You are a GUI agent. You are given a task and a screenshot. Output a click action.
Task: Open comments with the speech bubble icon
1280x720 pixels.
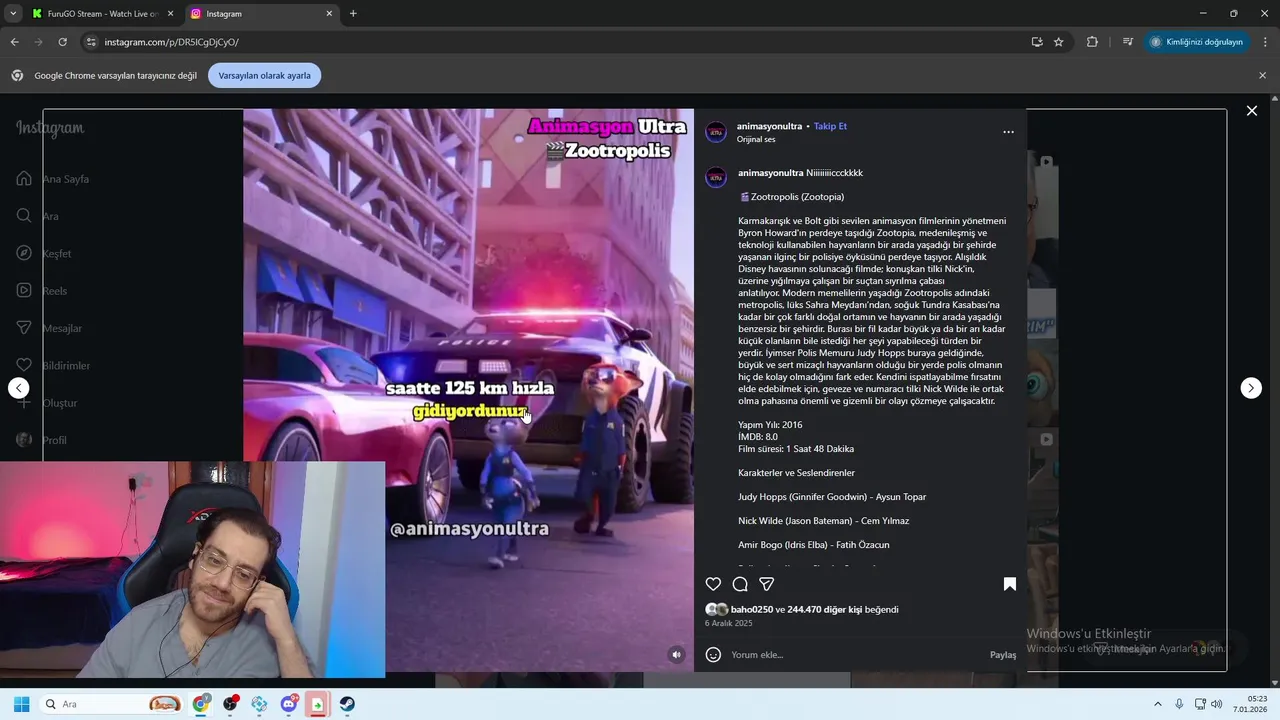coord(740,584)
